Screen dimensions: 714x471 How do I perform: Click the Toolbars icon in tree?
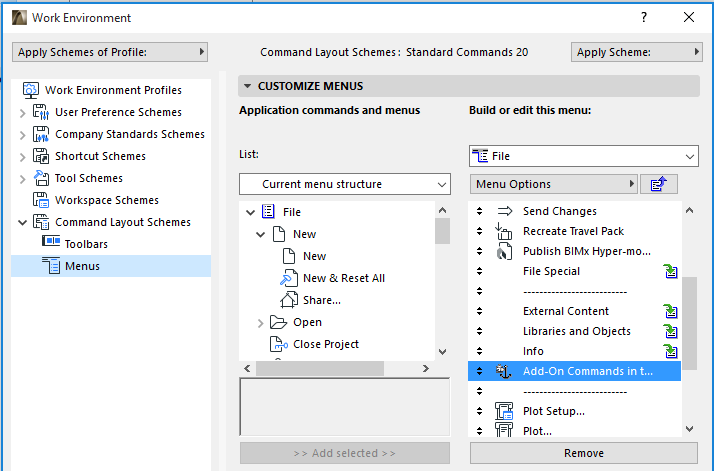click(x=51, y=243)
